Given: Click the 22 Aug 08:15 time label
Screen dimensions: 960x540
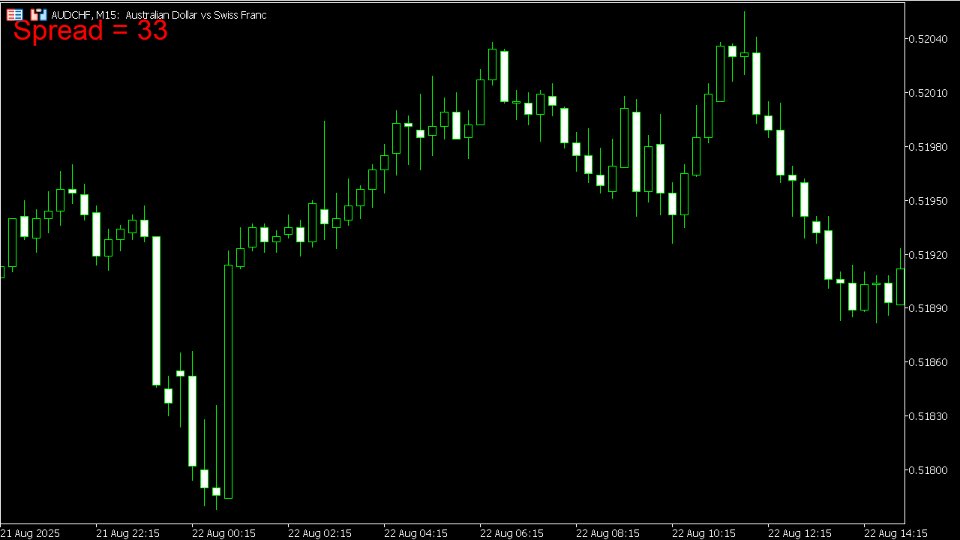Looking at the screenshot, I should coord(608,533).
